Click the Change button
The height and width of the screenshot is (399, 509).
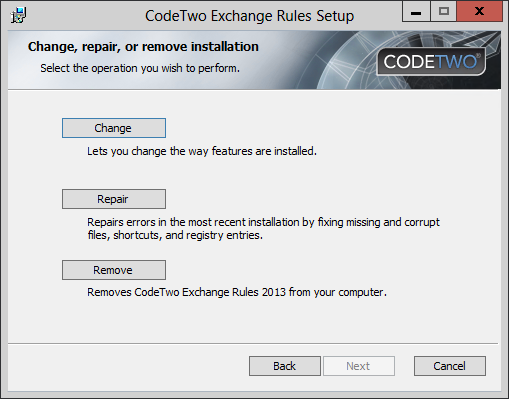coord(114,128)
